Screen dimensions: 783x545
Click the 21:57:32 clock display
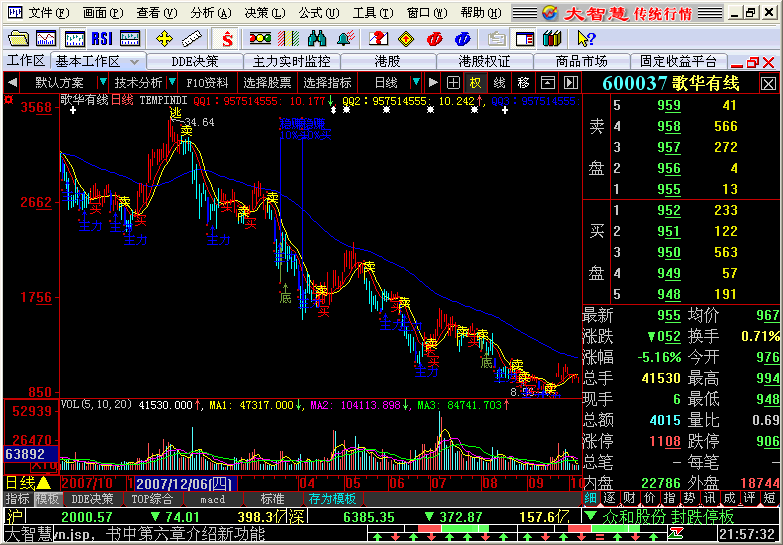point(748,533)
